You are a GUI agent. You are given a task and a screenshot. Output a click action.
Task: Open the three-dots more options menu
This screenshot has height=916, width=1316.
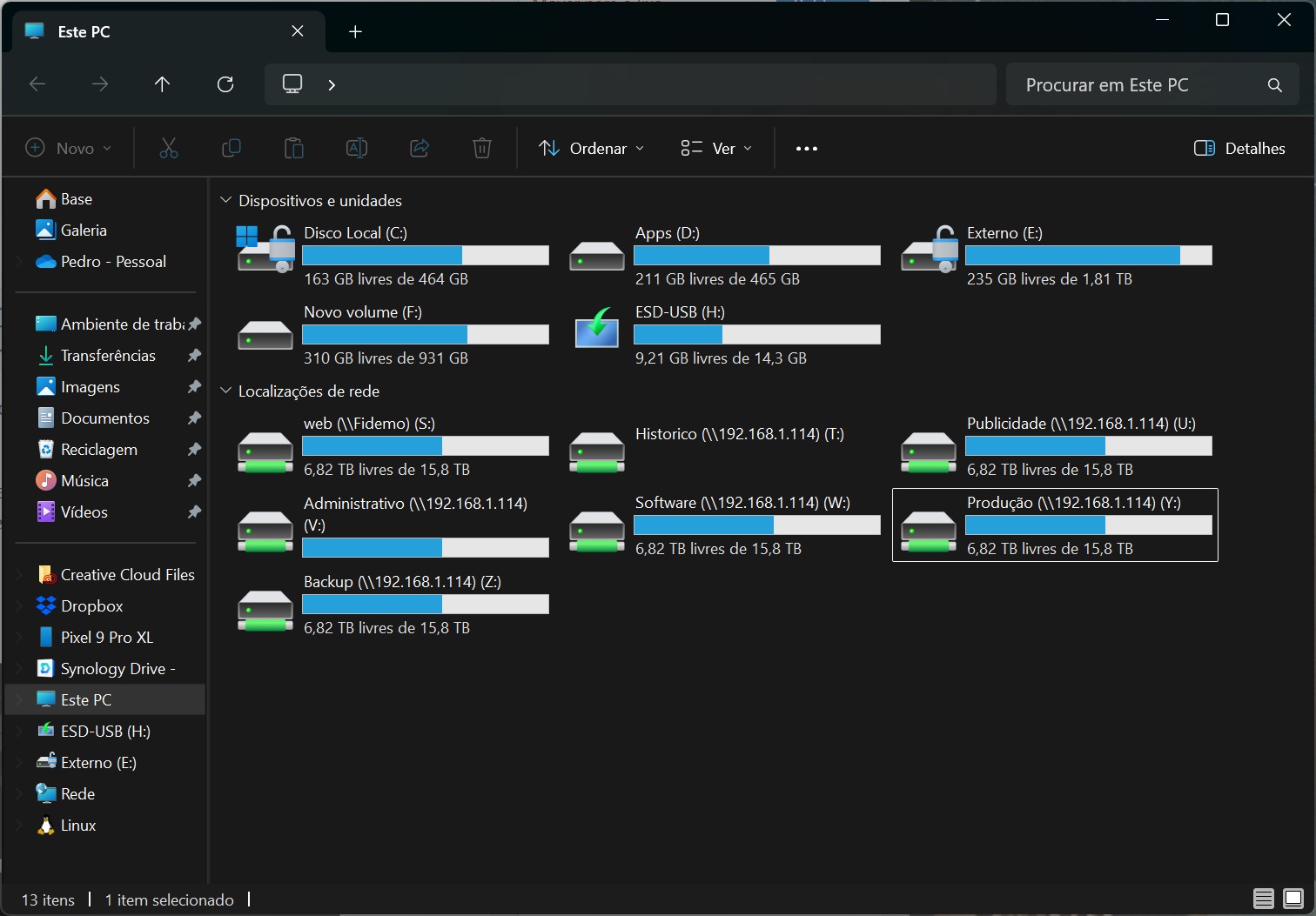pos(807,149)
